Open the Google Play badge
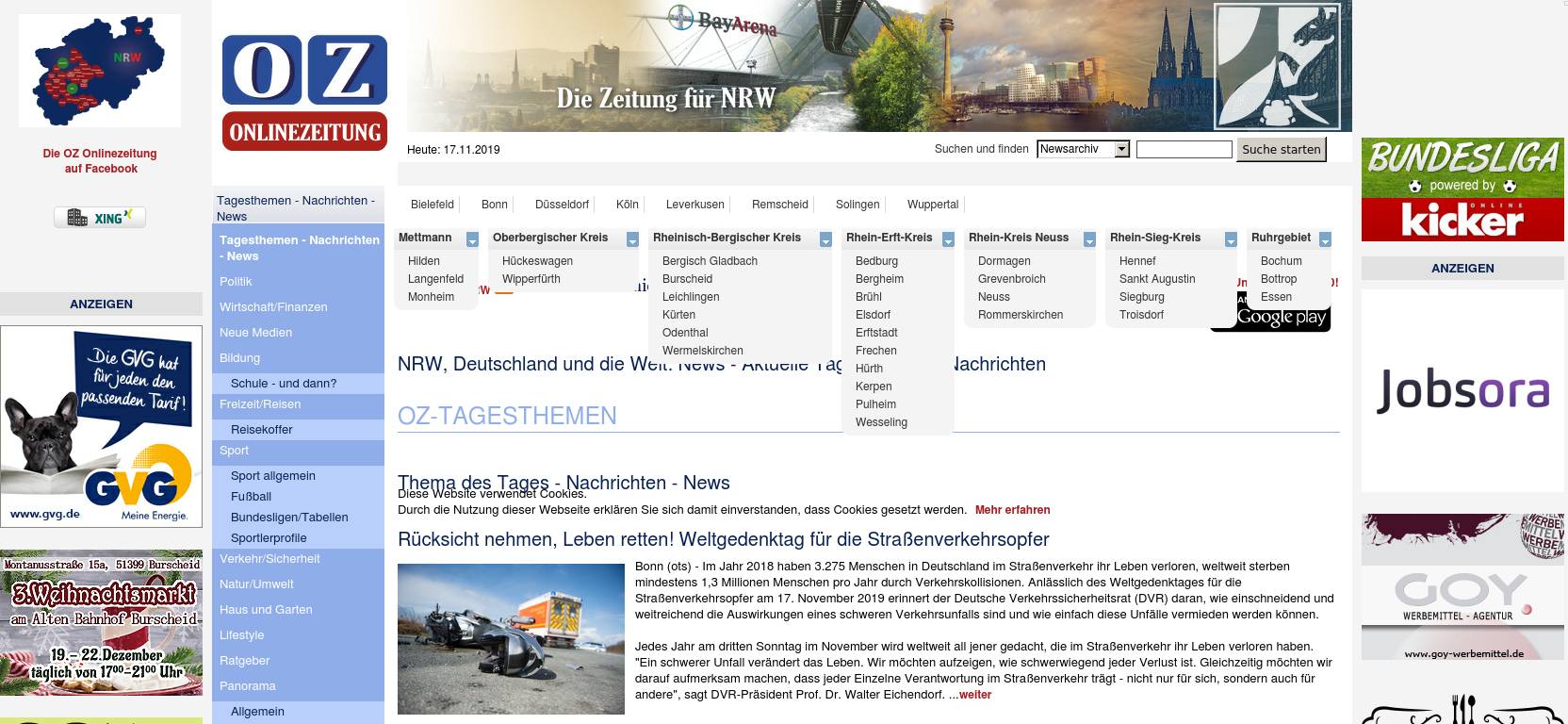The width and height of the screenshot is (1568, 724). [1281, 319]
